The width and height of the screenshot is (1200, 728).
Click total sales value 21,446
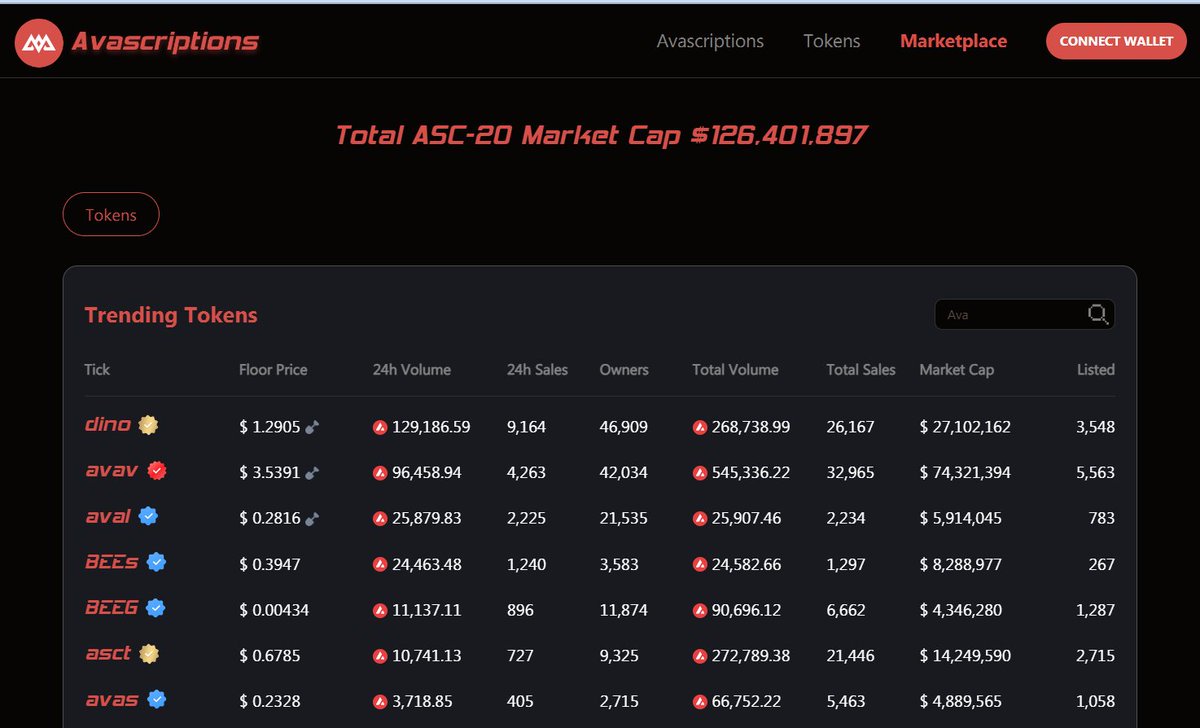coord(850,657)
